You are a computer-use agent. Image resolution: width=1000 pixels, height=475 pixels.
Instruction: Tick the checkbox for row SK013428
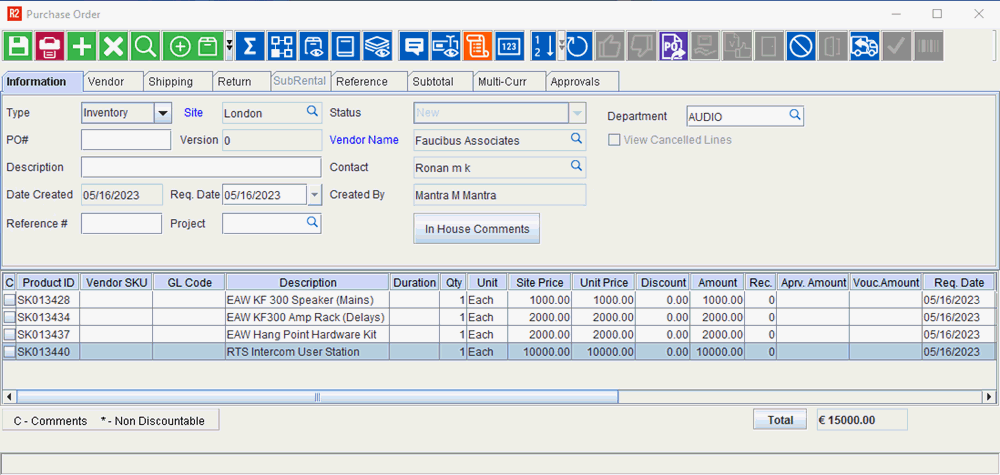click(9, 300)
